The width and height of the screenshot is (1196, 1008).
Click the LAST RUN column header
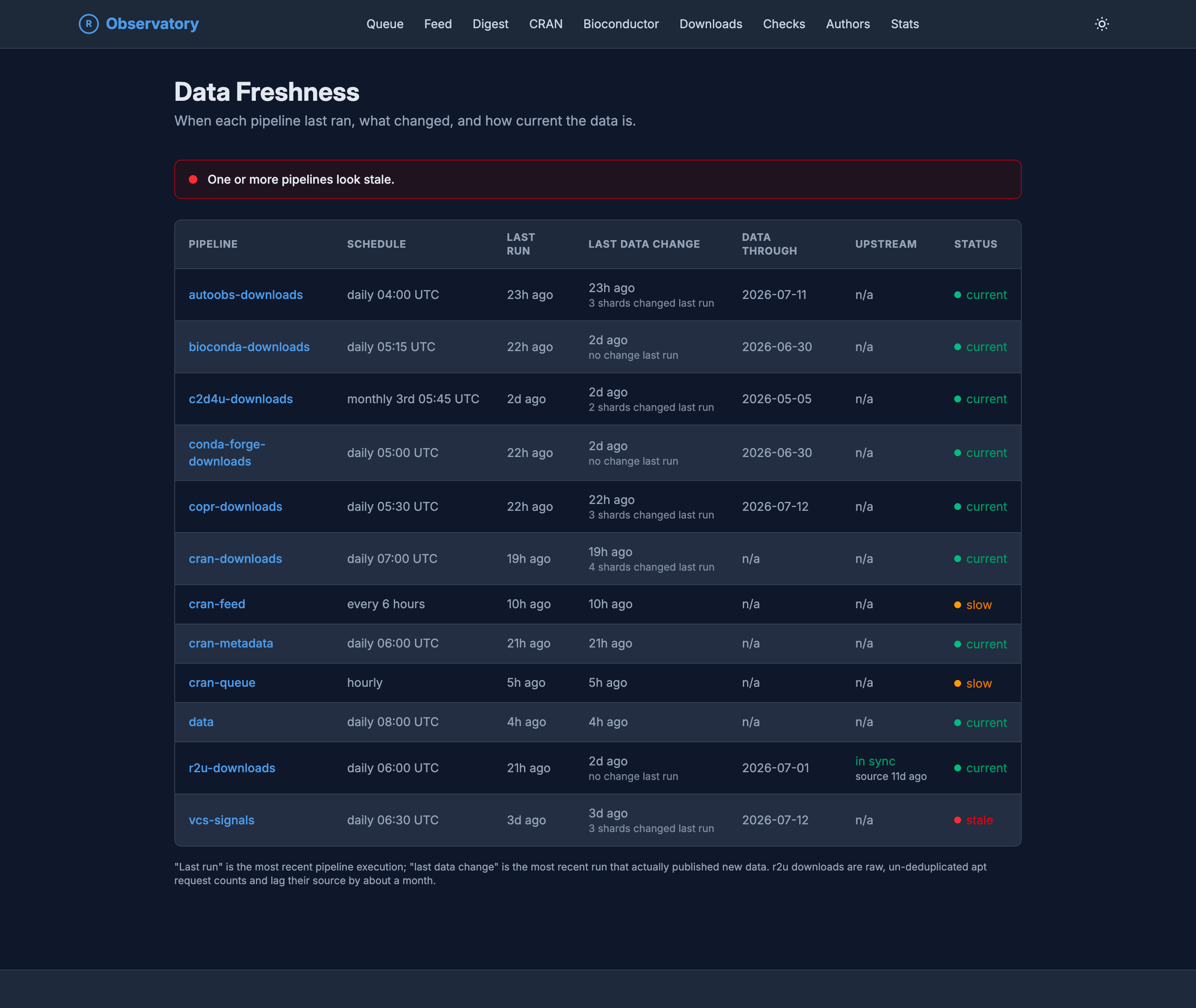click(521, 244)
